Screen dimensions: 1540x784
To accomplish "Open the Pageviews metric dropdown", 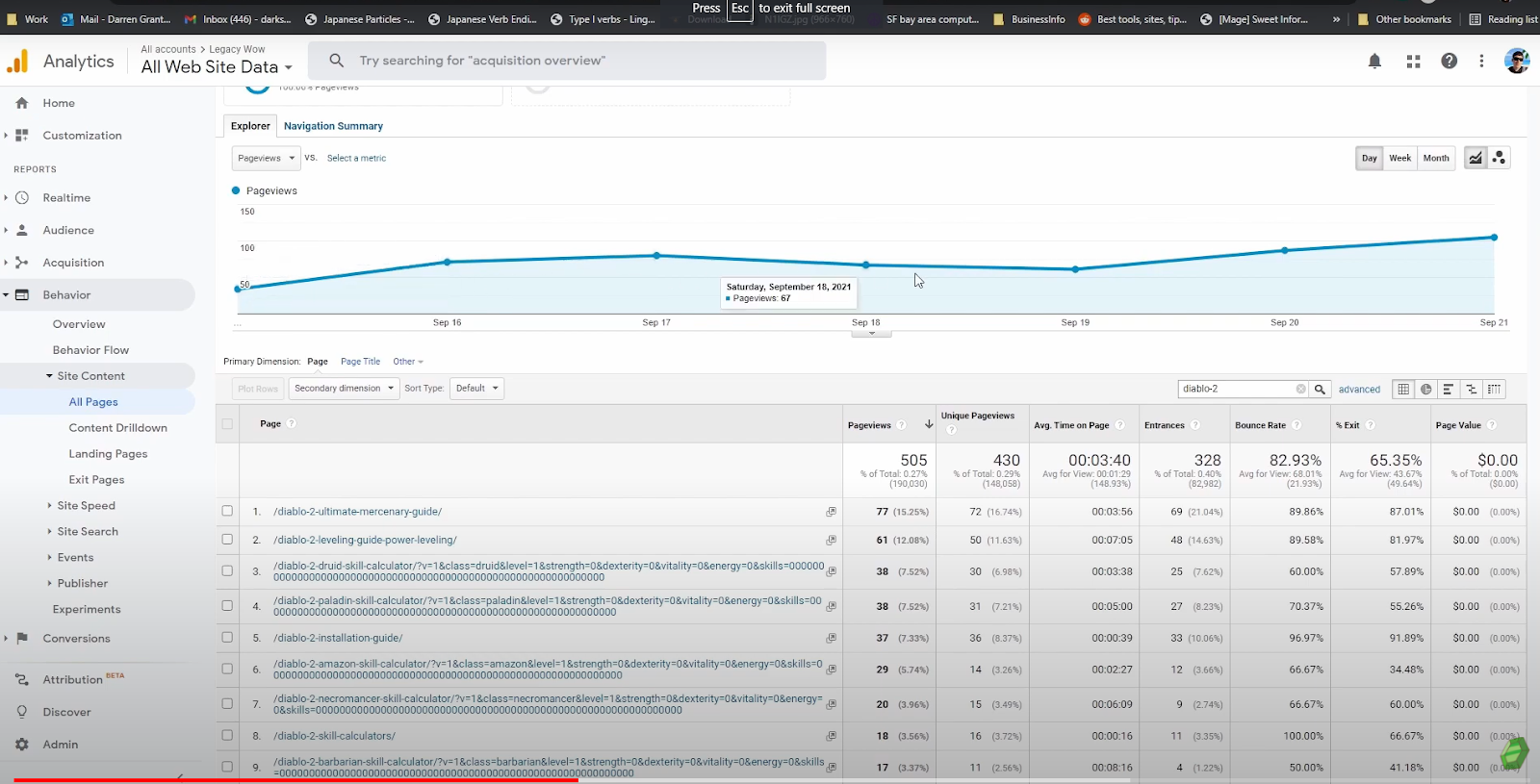I will pyautogui.click(x=266, y=158).
